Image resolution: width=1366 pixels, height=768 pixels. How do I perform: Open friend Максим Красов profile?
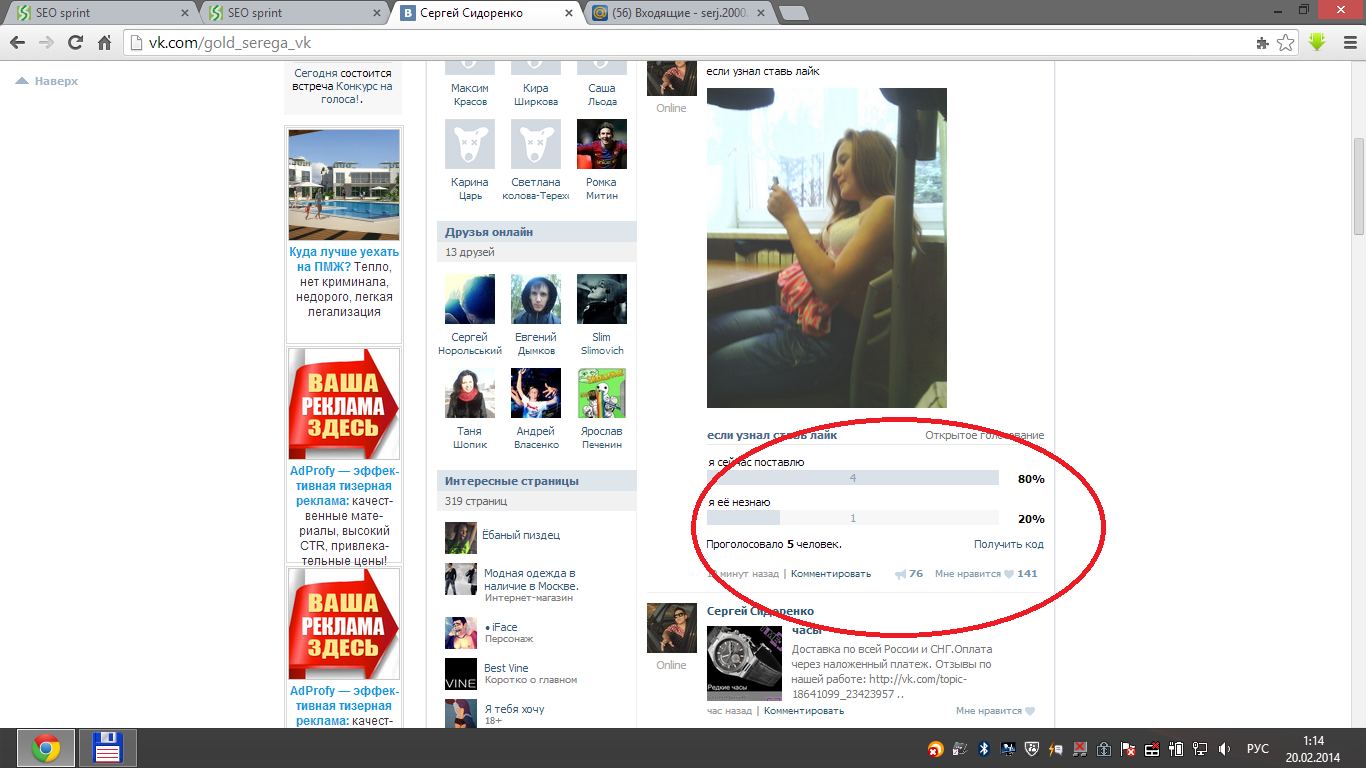469,95
